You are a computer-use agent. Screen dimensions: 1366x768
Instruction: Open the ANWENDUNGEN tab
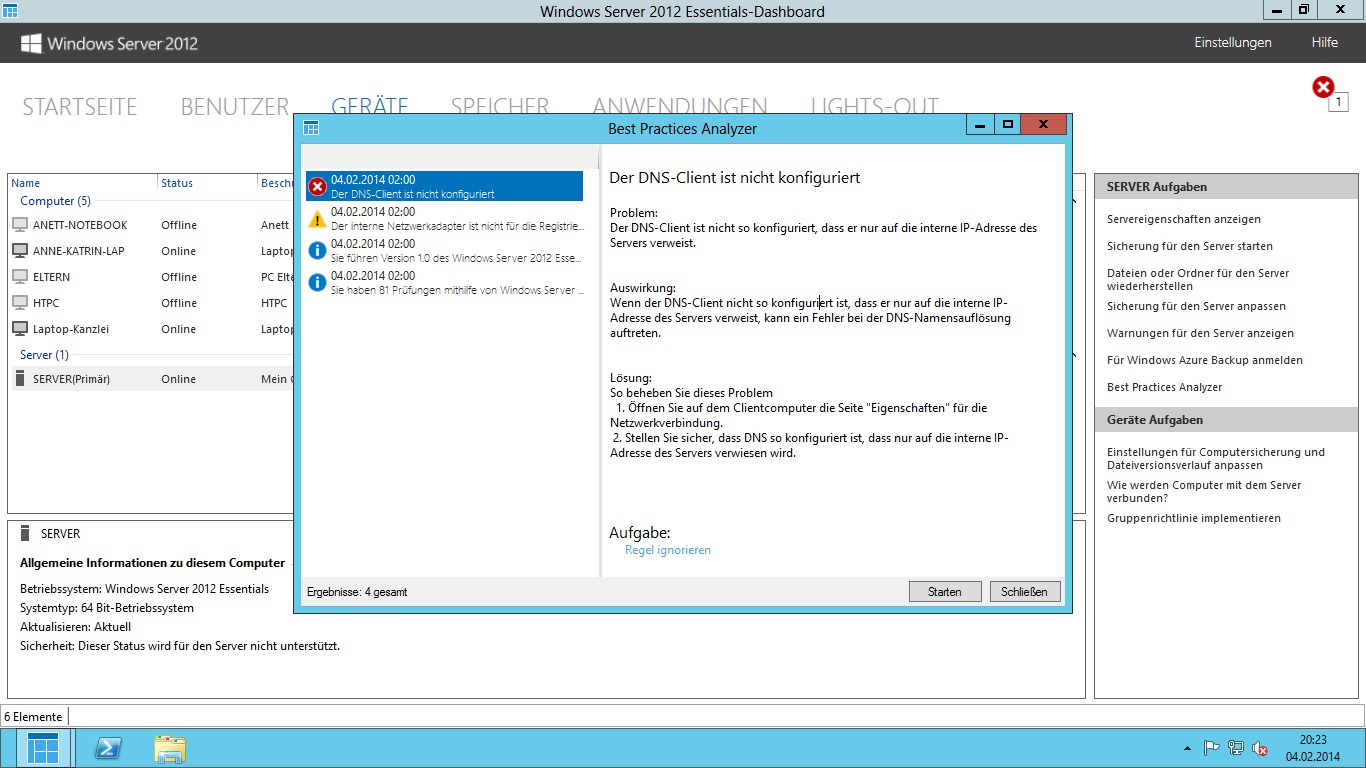680,107
